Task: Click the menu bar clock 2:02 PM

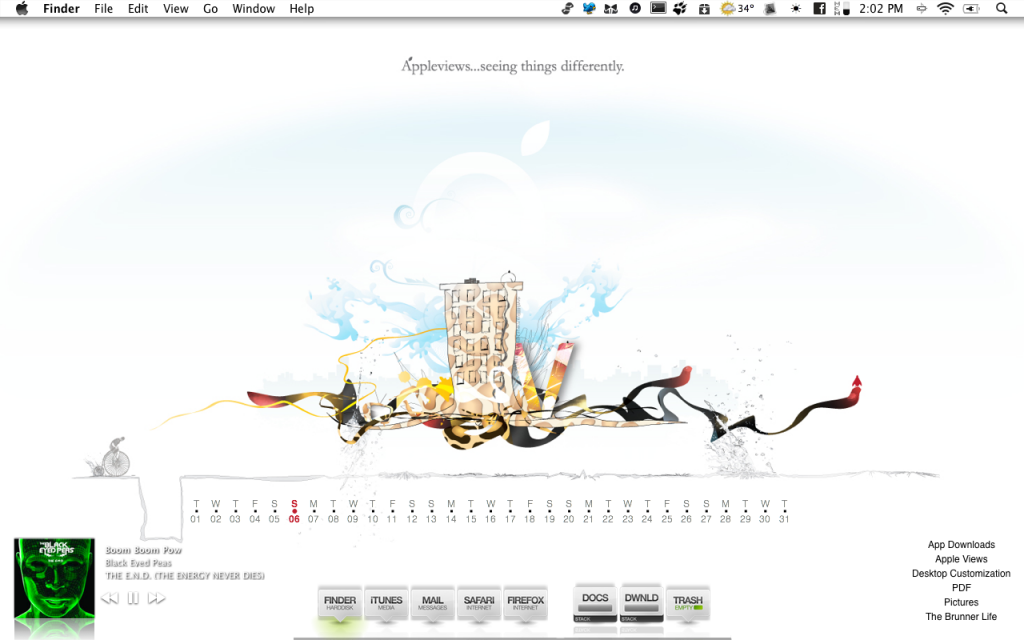Action: click(x=881, y=8)
